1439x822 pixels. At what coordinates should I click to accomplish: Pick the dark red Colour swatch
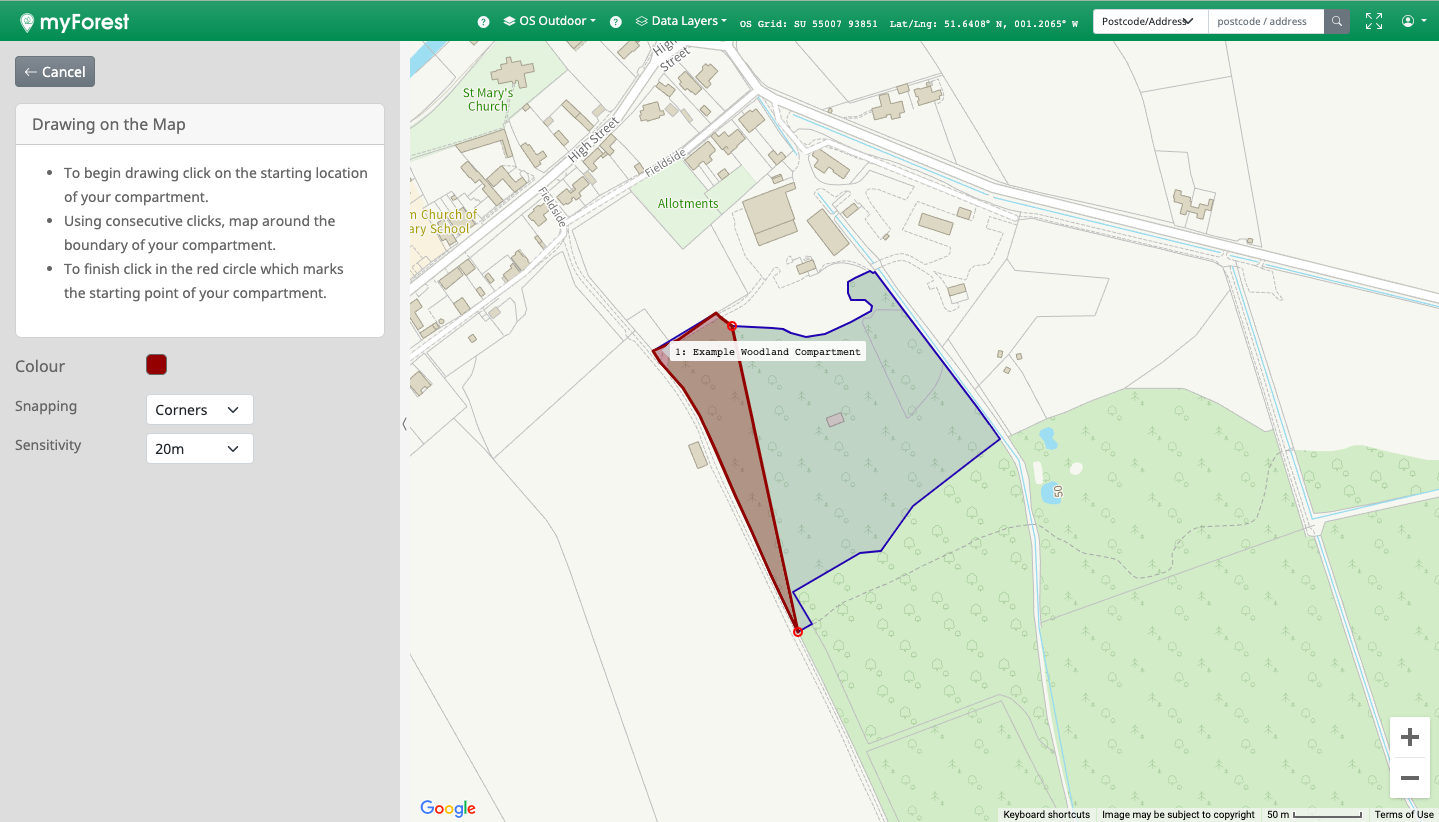point(156,365)
